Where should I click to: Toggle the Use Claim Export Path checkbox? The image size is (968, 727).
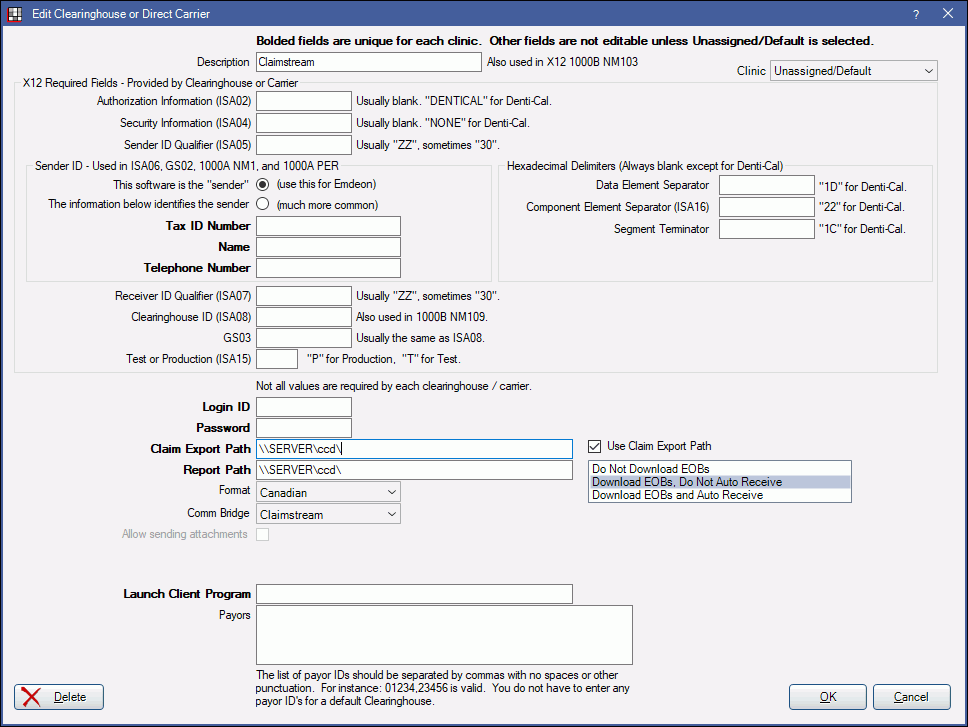coord(595,446)
